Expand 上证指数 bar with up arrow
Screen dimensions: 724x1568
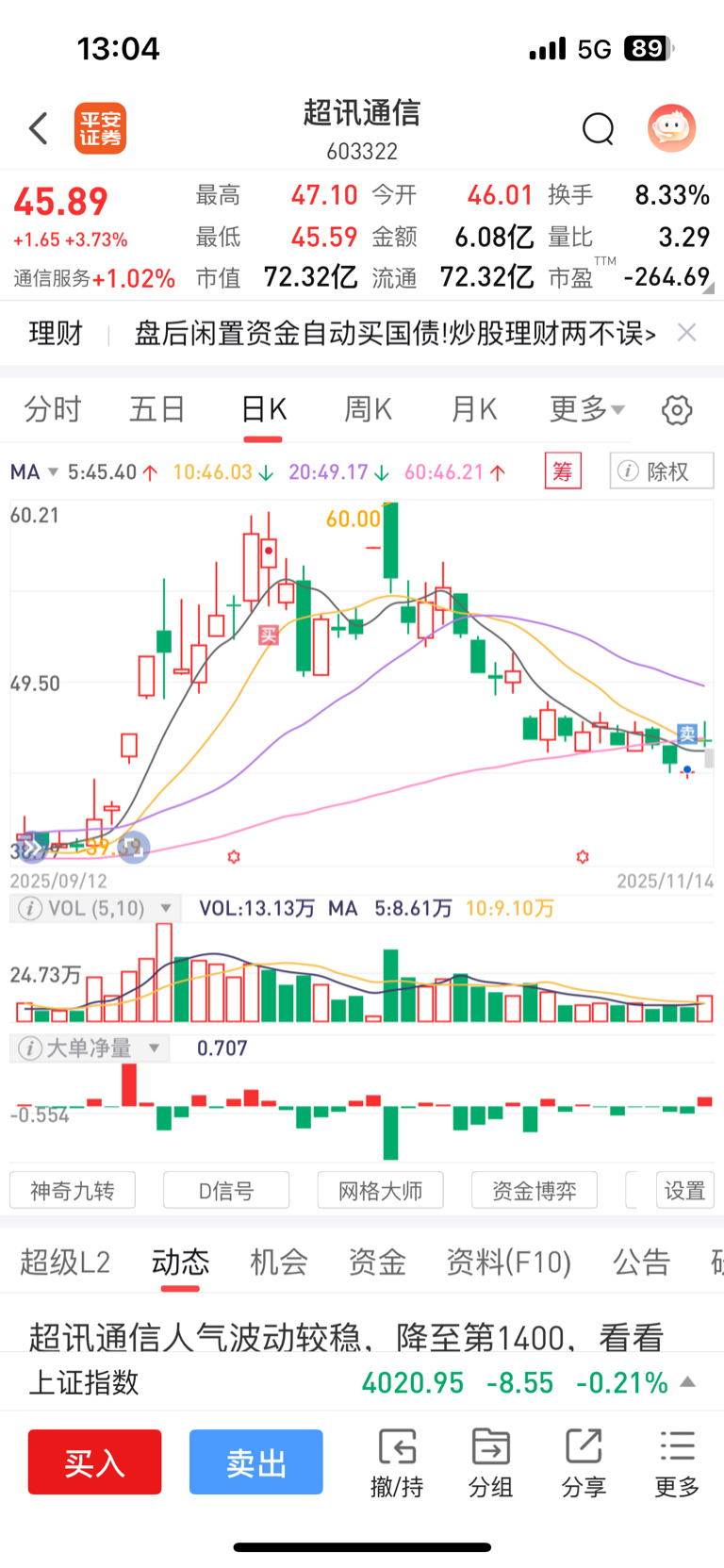pos(688,1382)
